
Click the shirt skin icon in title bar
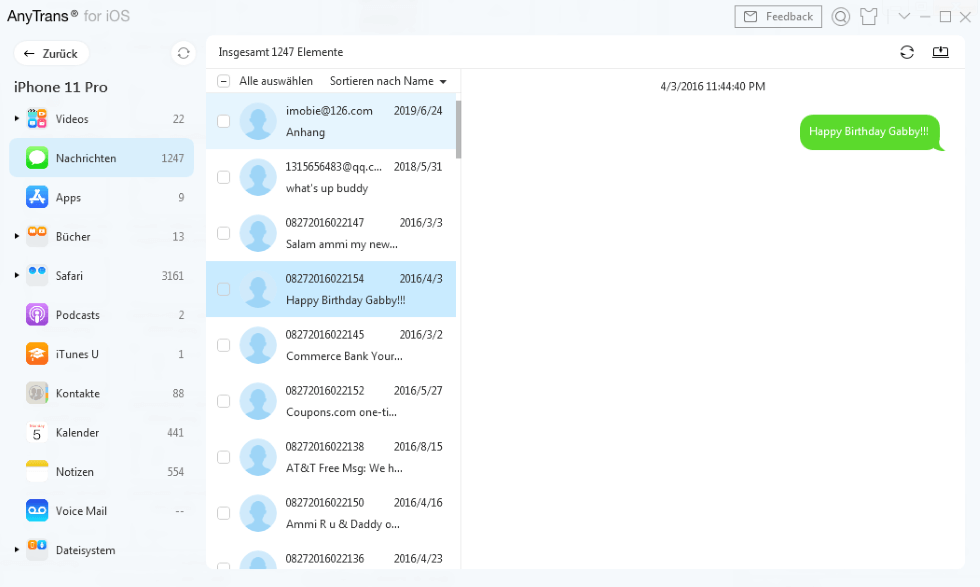[868, 16]
